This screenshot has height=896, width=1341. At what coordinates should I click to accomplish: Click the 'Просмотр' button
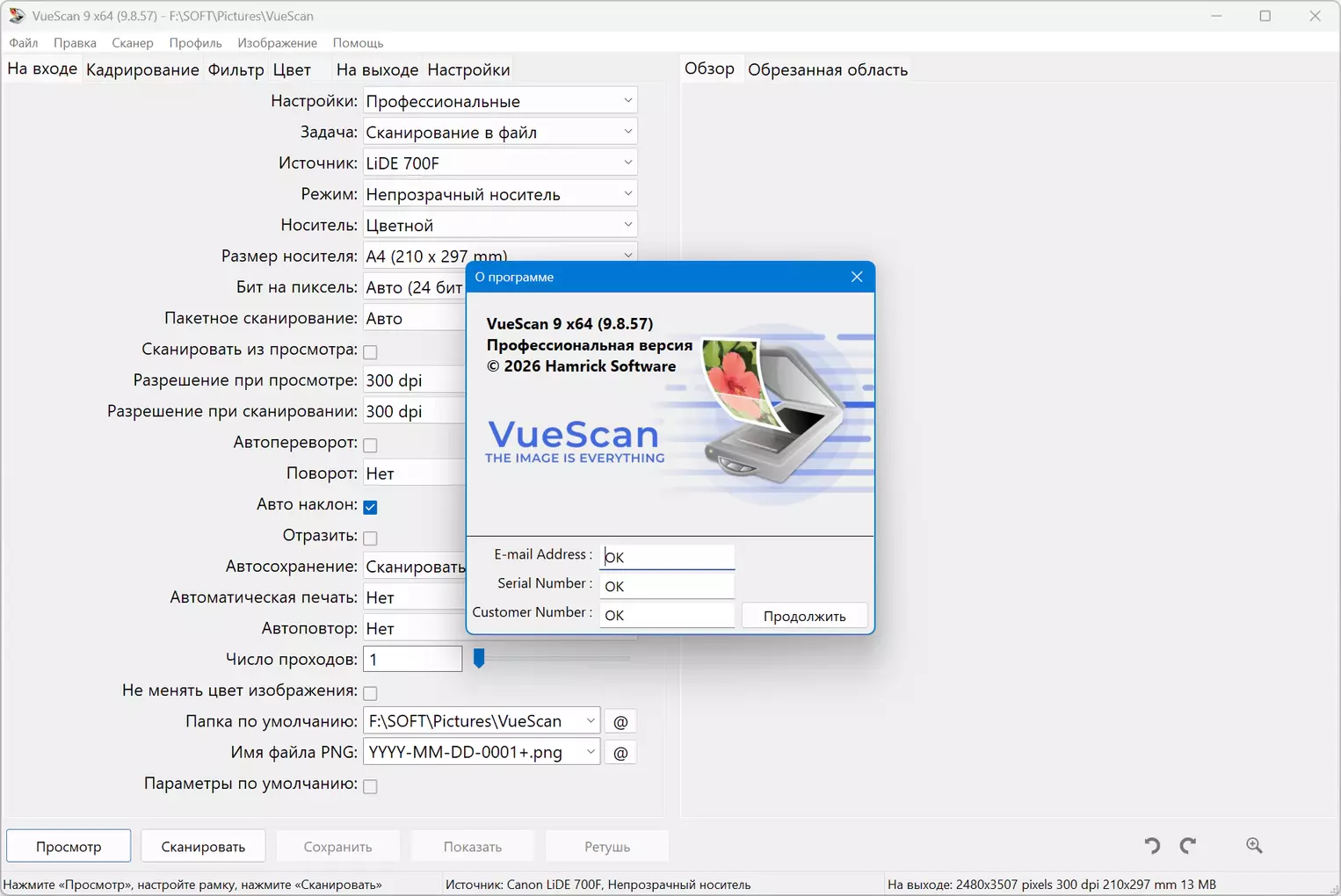coord(69,846)
